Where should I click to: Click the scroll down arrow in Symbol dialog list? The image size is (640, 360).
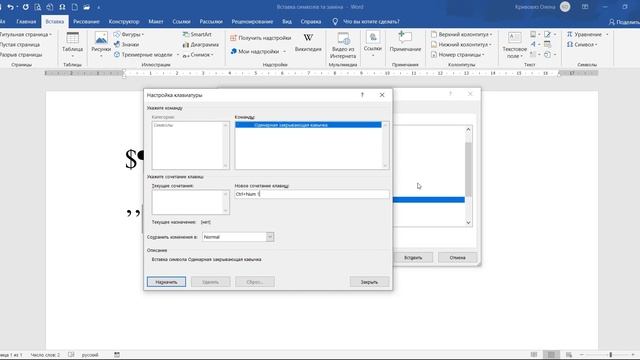coord(468,222)
